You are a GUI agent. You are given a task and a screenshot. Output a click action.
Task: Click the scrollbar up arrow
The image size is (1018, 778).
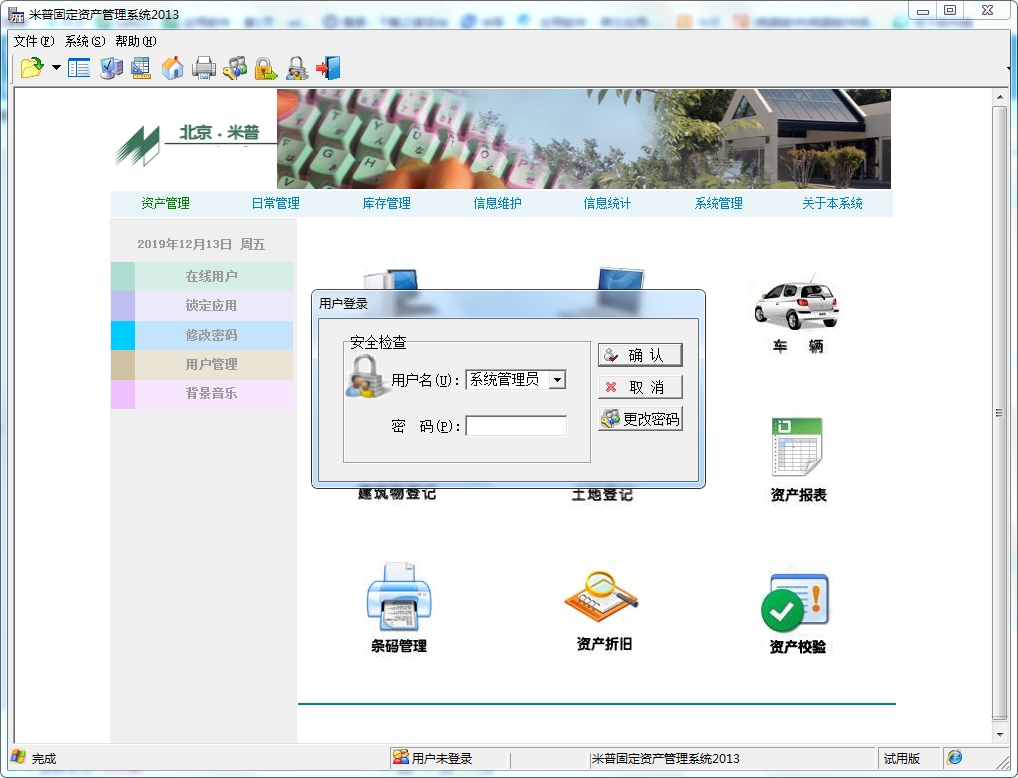pos(999,97)
